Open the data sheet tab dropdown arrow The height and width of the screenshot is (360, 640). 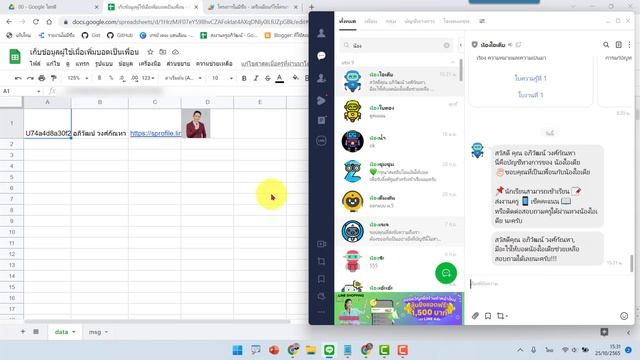(x=74, y=332)
